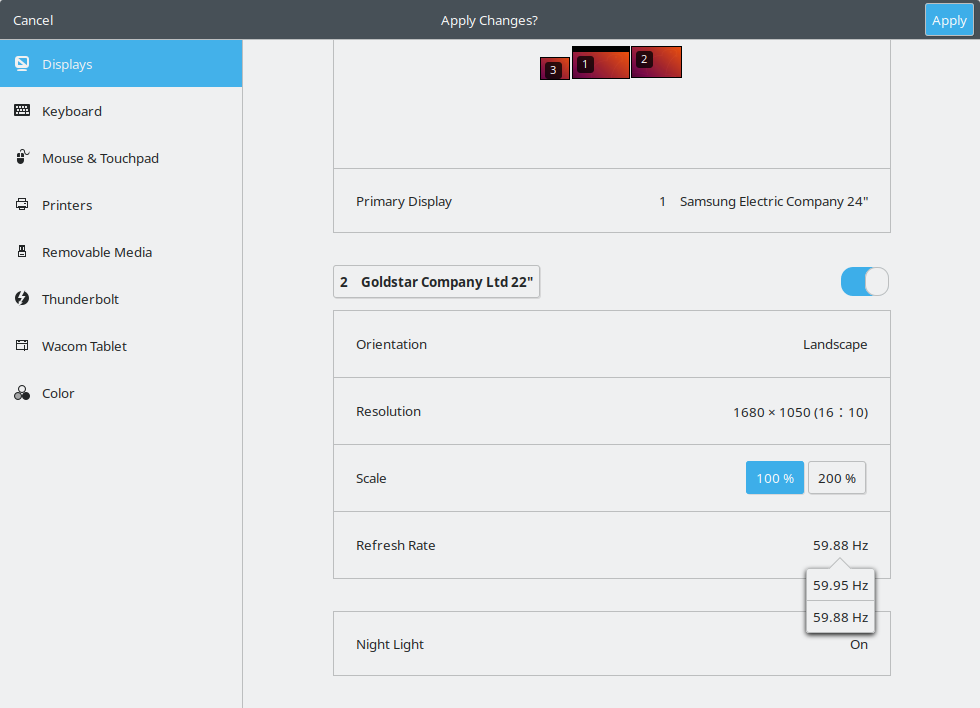
Task: Click the Night Light On value
Action: [859, 644]
